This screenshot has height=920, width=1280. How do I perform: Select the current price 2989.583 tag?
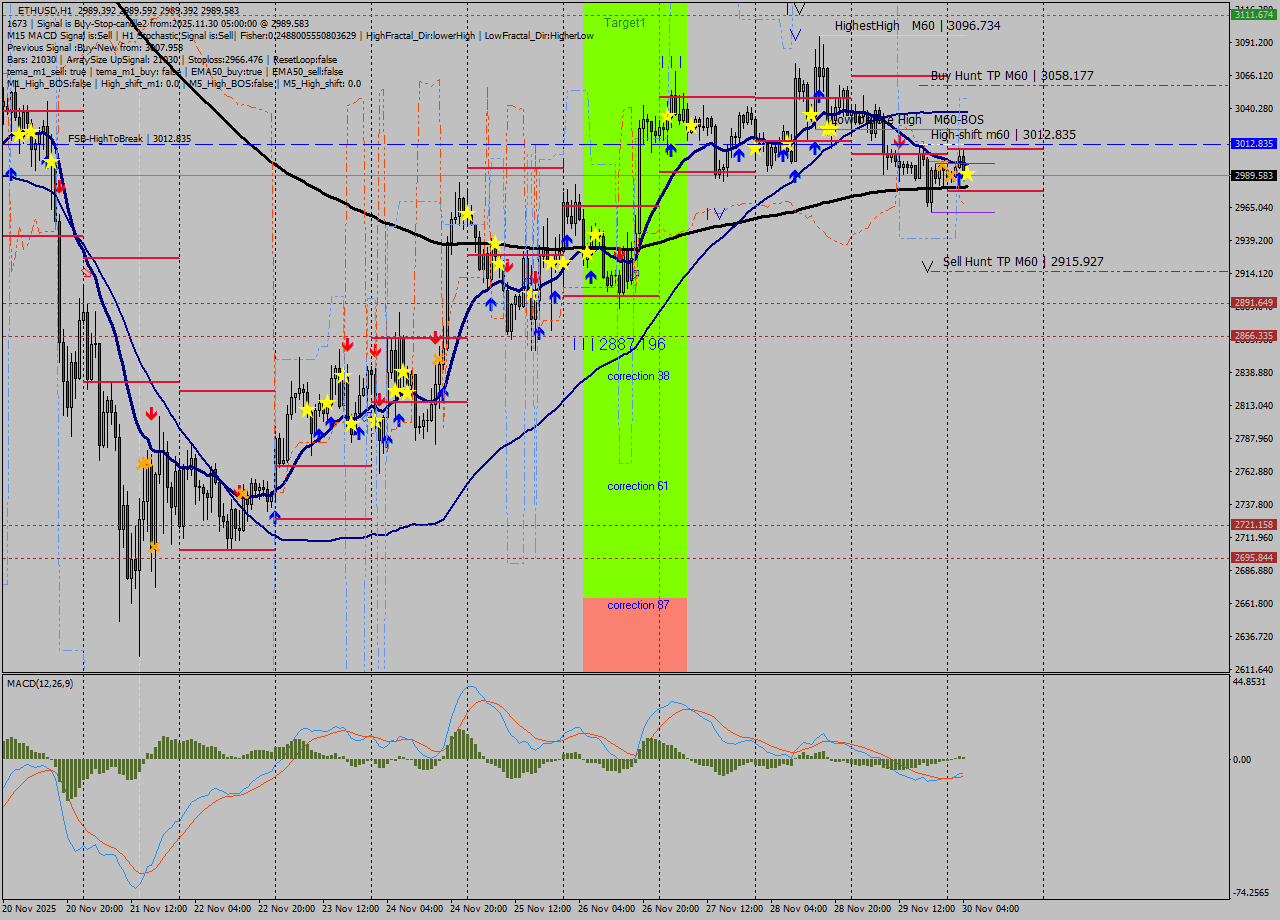tap(1253, 176)
